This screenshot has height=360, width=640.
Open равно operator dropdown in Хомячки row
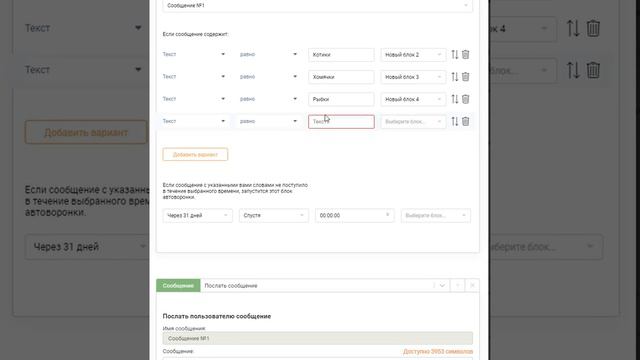(269, 77)
